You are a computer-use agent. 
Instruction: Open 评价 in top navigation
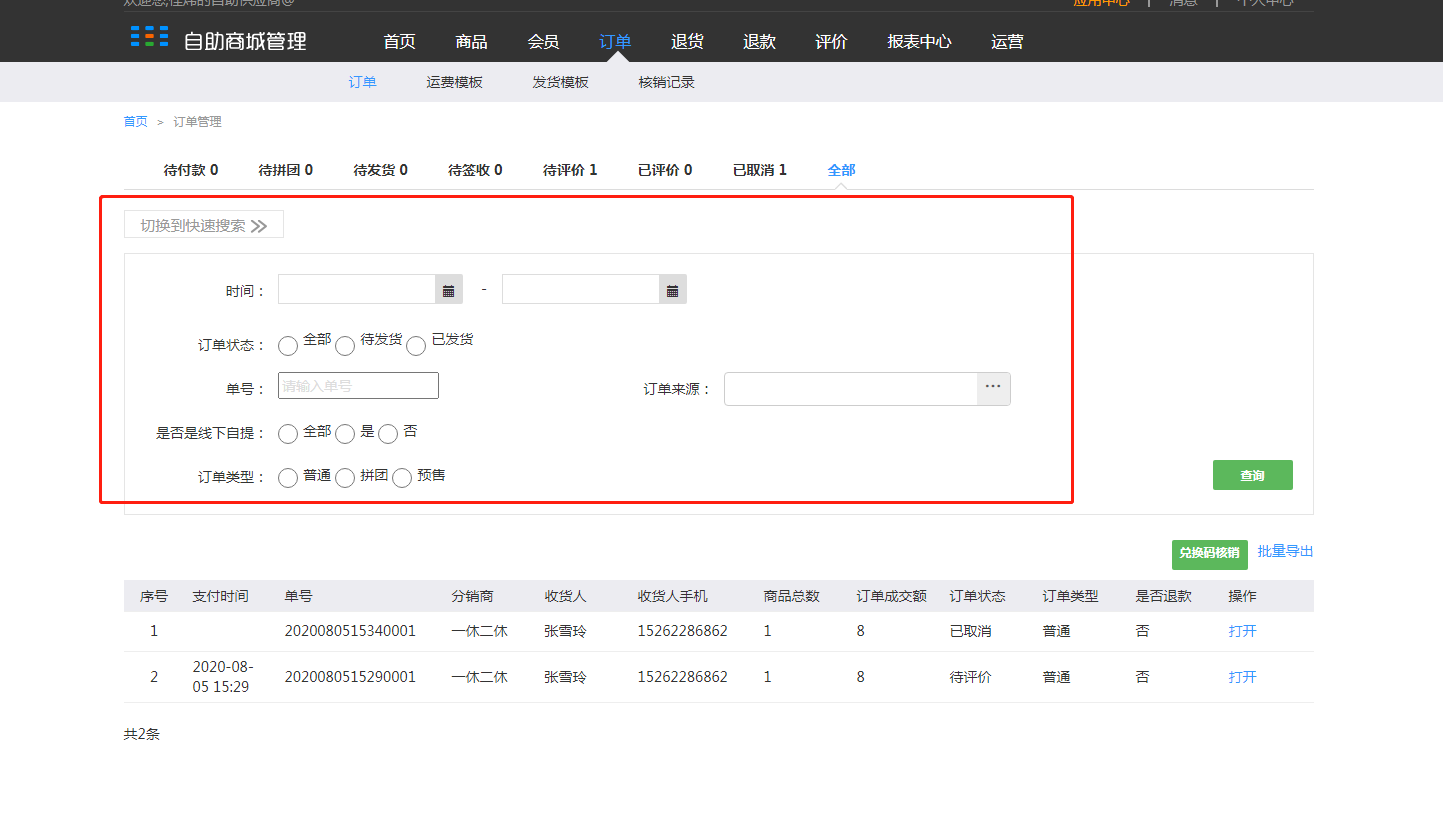tap(831, 42)
